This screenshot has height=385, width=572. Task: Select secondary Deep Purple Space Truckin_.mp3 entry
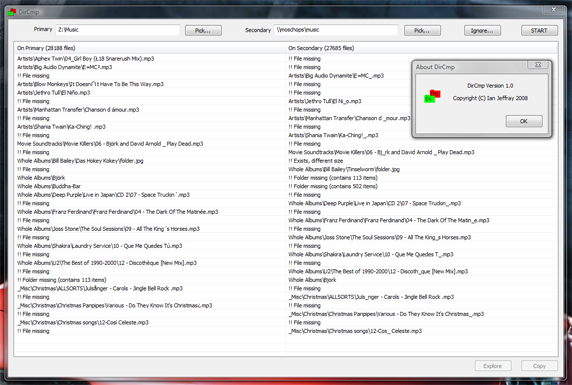pos(375,203)
